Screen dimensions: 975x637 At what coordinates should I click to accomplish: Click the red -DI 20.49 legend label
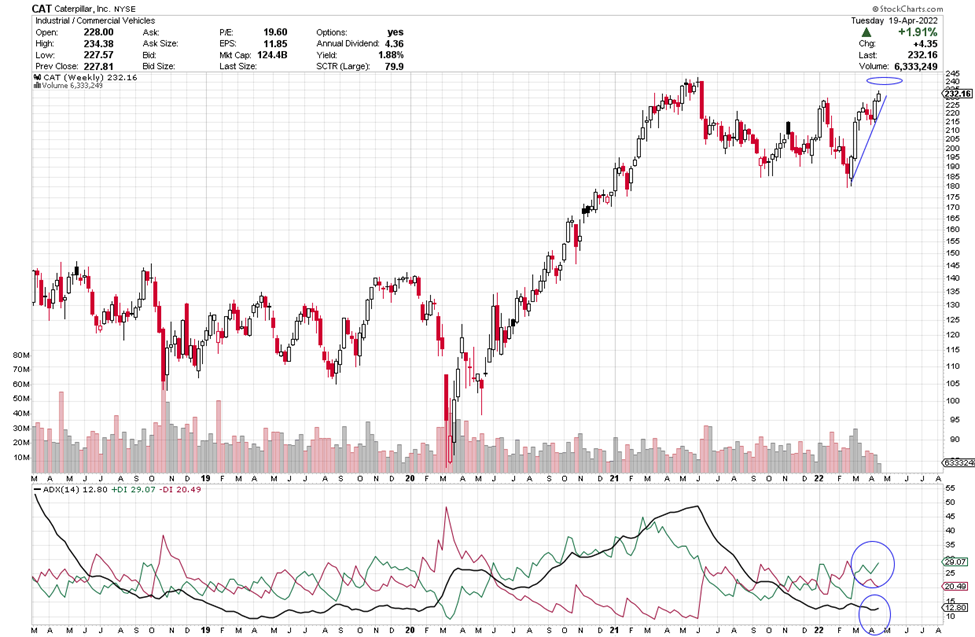click(x=180, y=490)
